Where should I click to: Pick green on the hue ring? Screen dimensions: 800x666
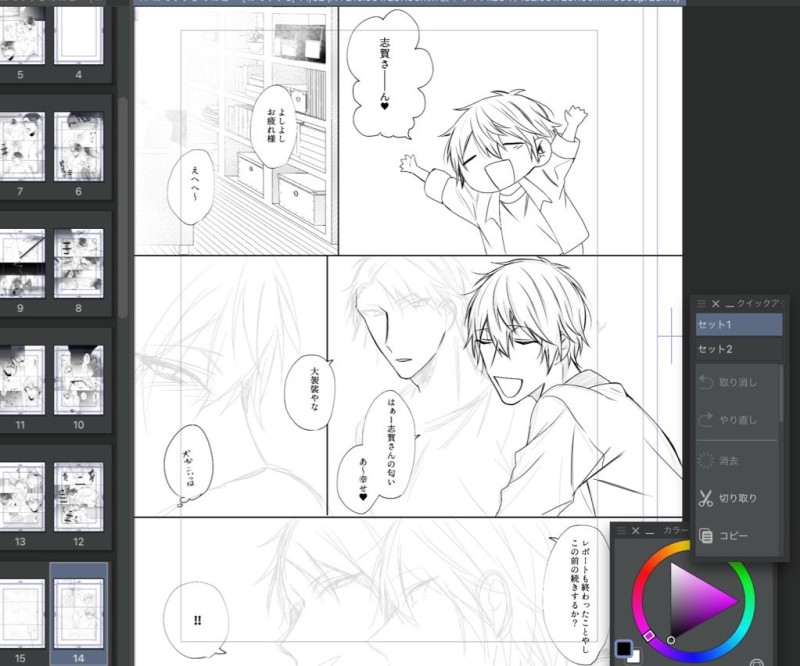747,582
